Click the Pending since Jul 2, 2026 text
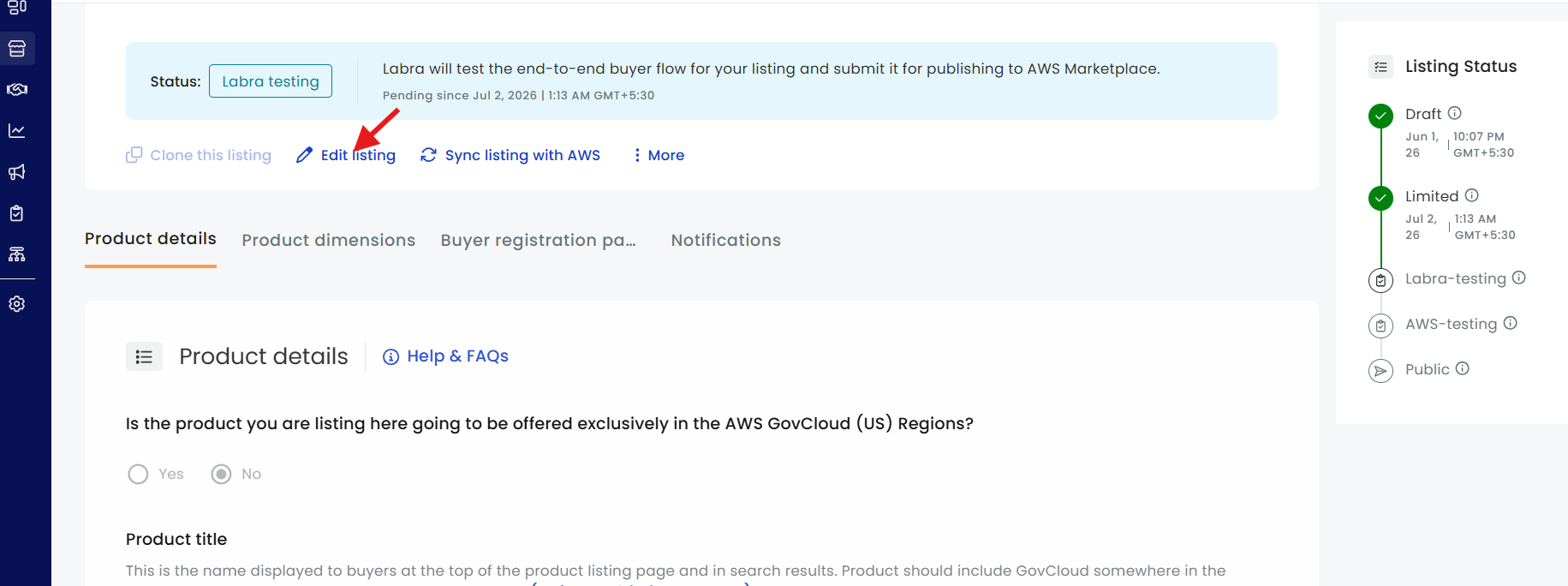 point(518,96)
